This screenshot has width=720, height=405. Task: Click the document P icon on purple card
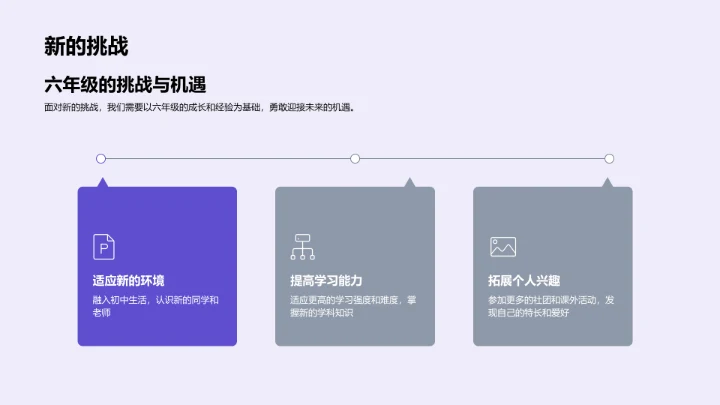point(104,247)
